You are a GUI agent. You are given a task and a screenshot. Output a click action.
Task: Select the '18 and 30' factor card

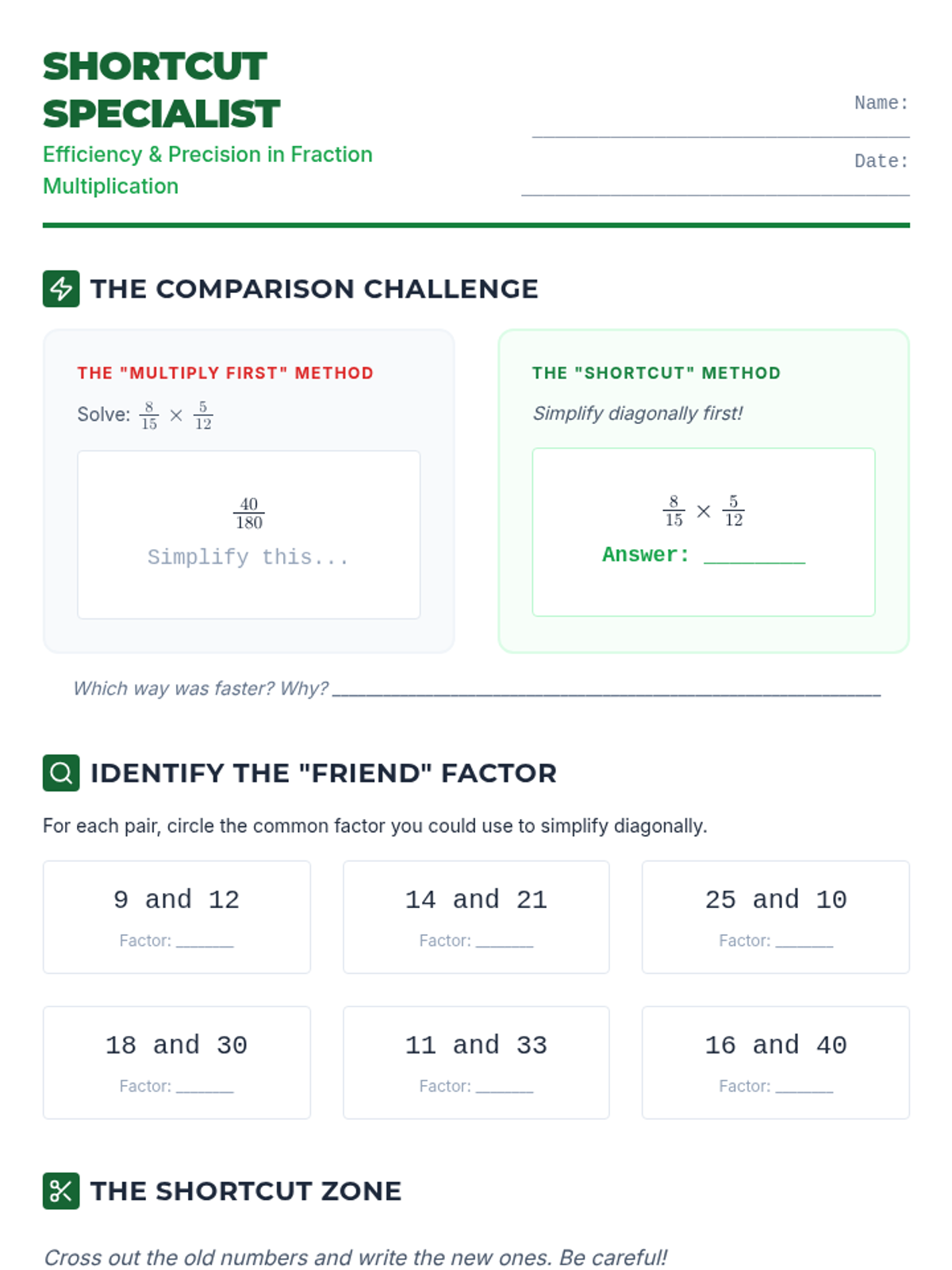(x=177, y=1063)
